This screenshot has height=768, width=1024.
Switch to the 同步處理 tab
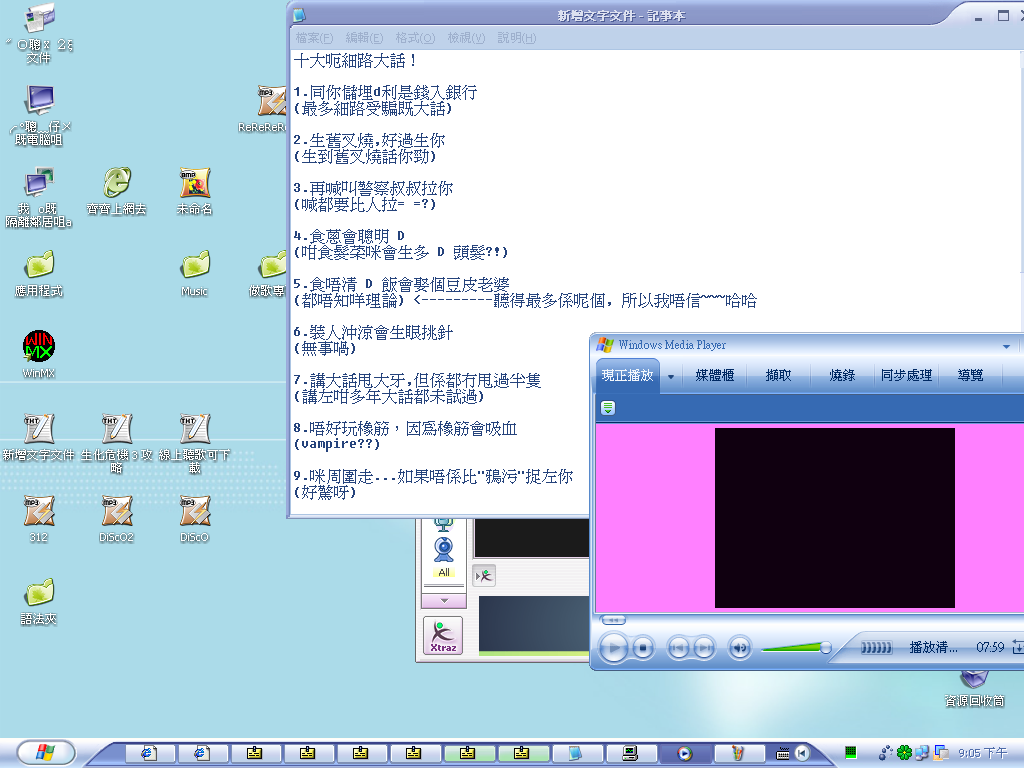click(x=906, y=376)
